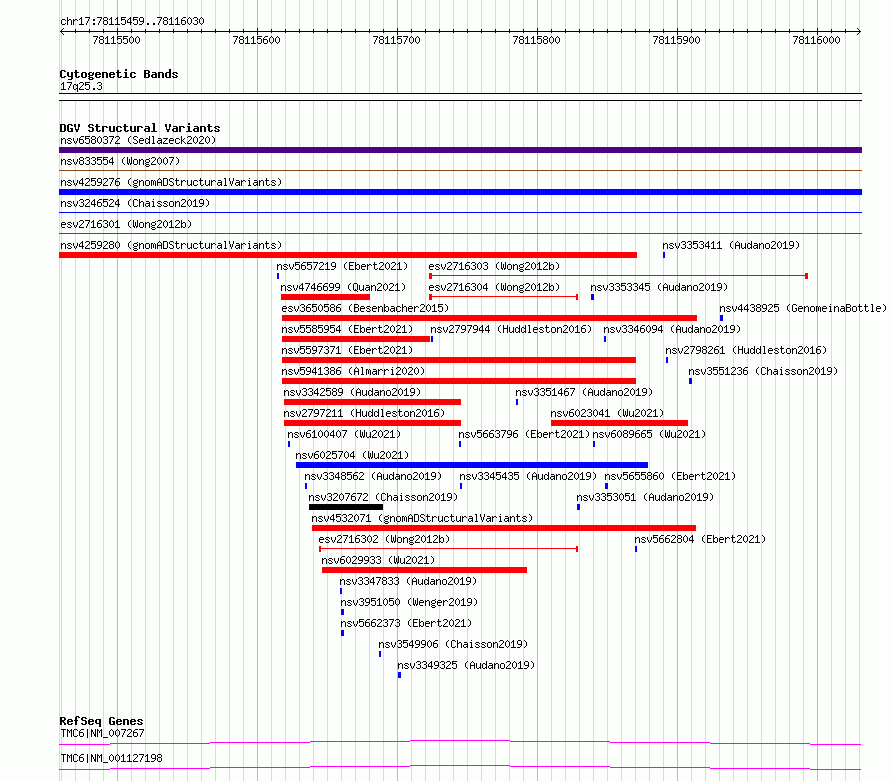Open the nsv5663796 (Ebert2021) label
Image resolution: width=890 pixels, height=781 pixels.
(524, 434)
